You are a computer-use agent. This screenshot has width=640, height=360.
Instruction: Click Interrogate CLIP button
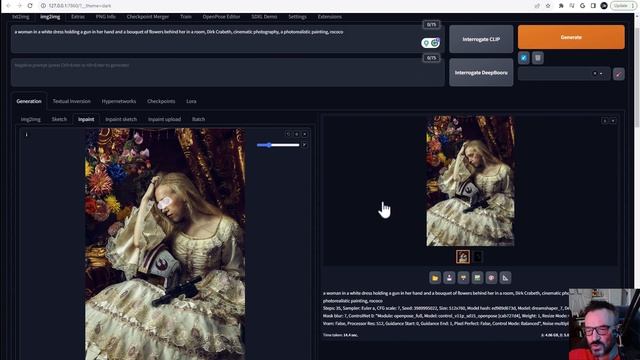click(x=481, y=39)
